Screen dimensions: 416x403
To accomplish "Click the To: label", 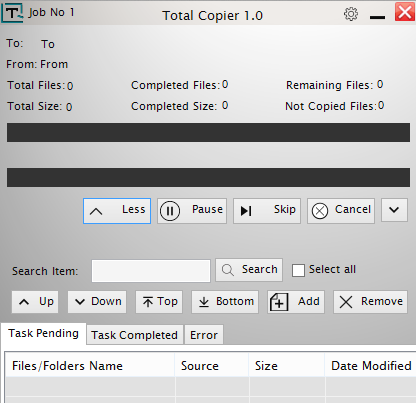I will click(15, 43).
